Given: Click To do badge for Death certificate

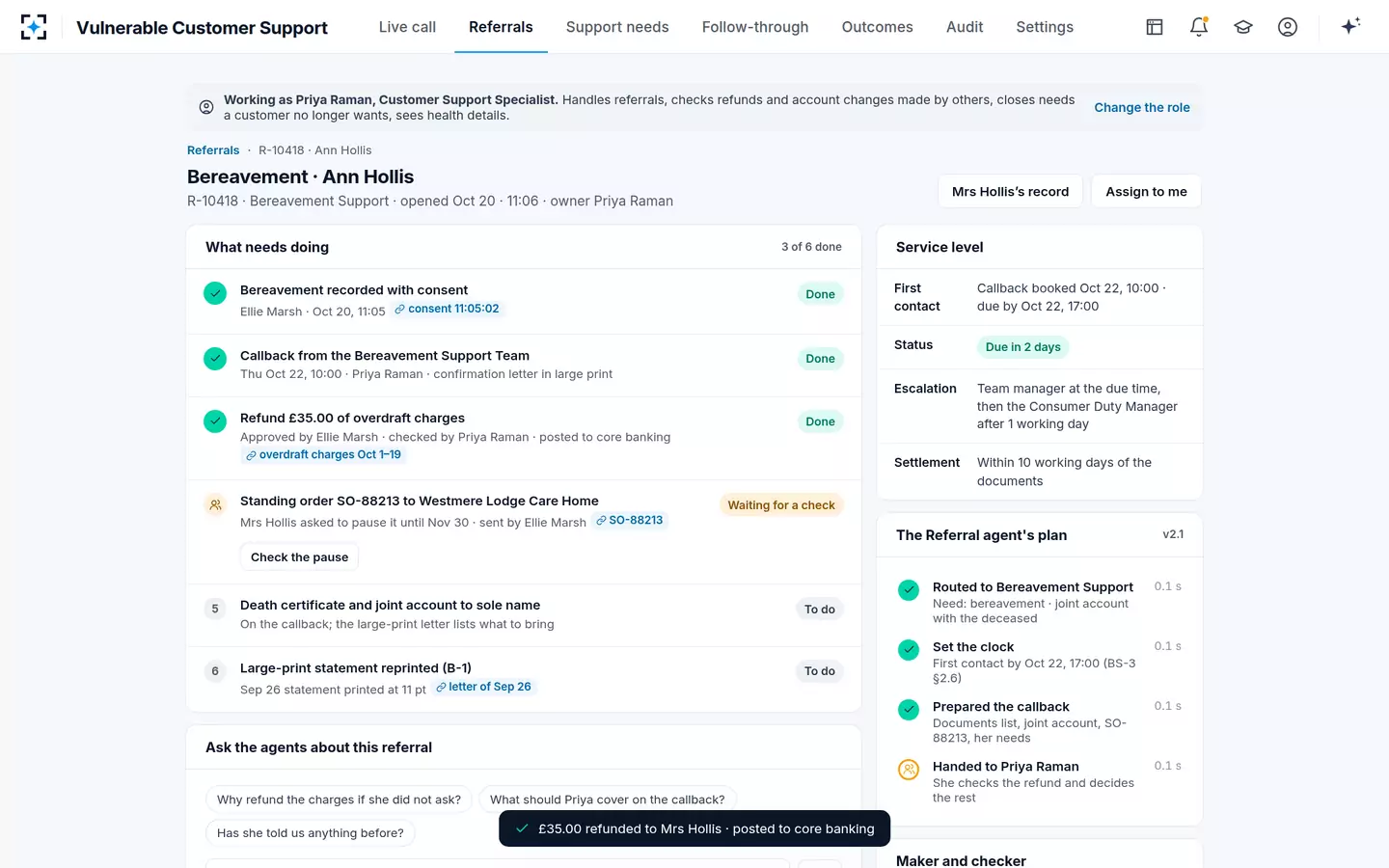Looking at the screenshot, I should [x=820, y=610].
